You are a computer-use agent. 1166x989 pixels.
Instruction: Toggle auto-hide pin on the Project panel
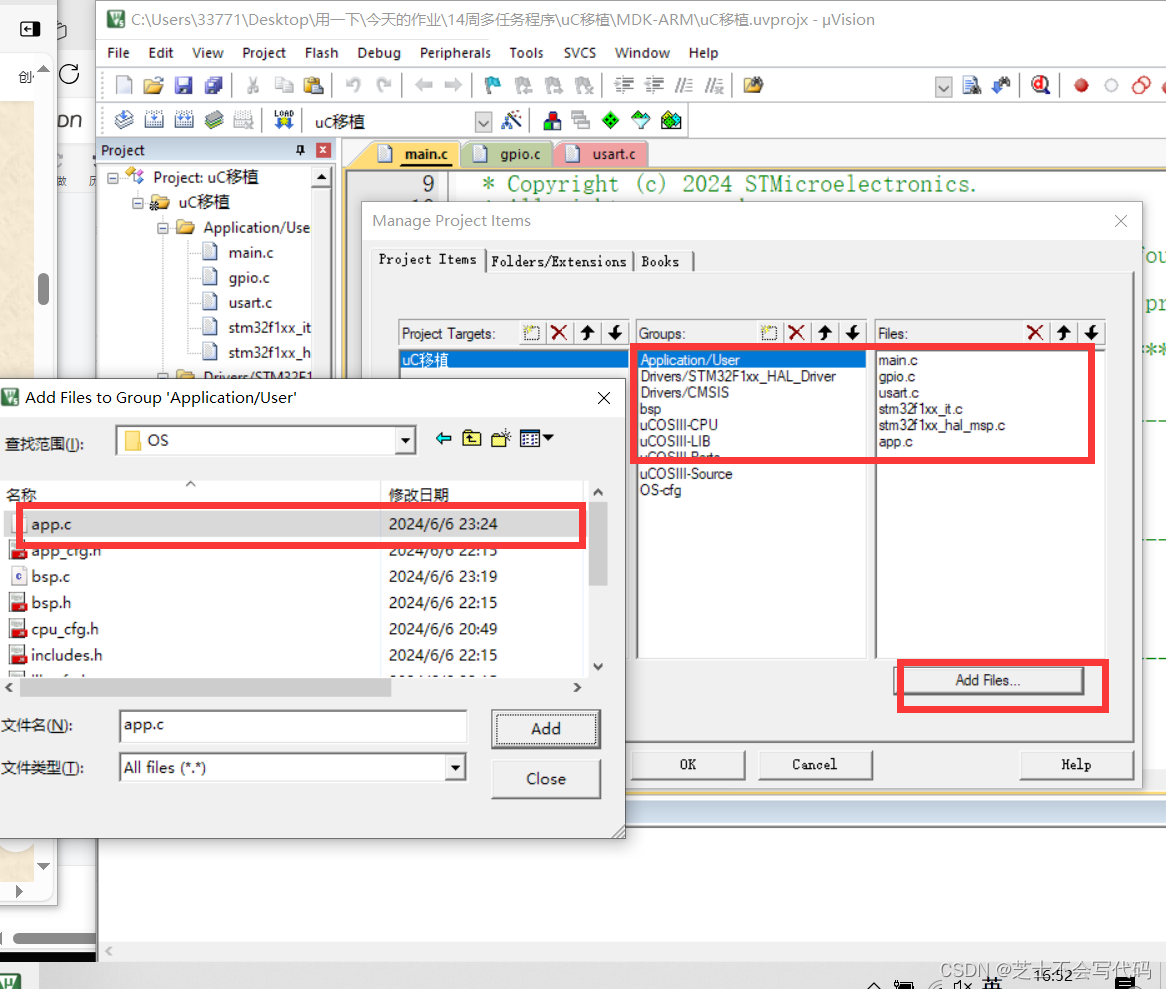[300, 149]
